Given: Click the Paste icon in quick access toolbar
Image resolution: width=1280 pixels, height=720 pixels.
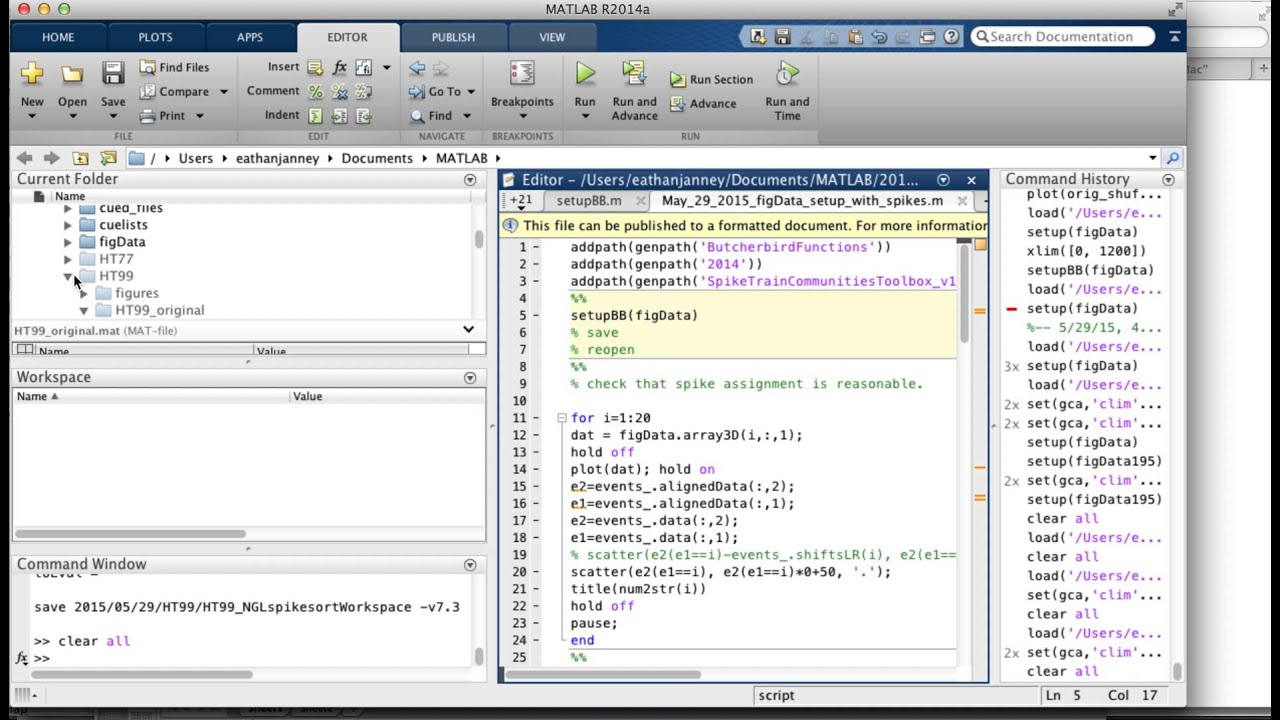Looking at the screenshot, I should click(855, 37).
